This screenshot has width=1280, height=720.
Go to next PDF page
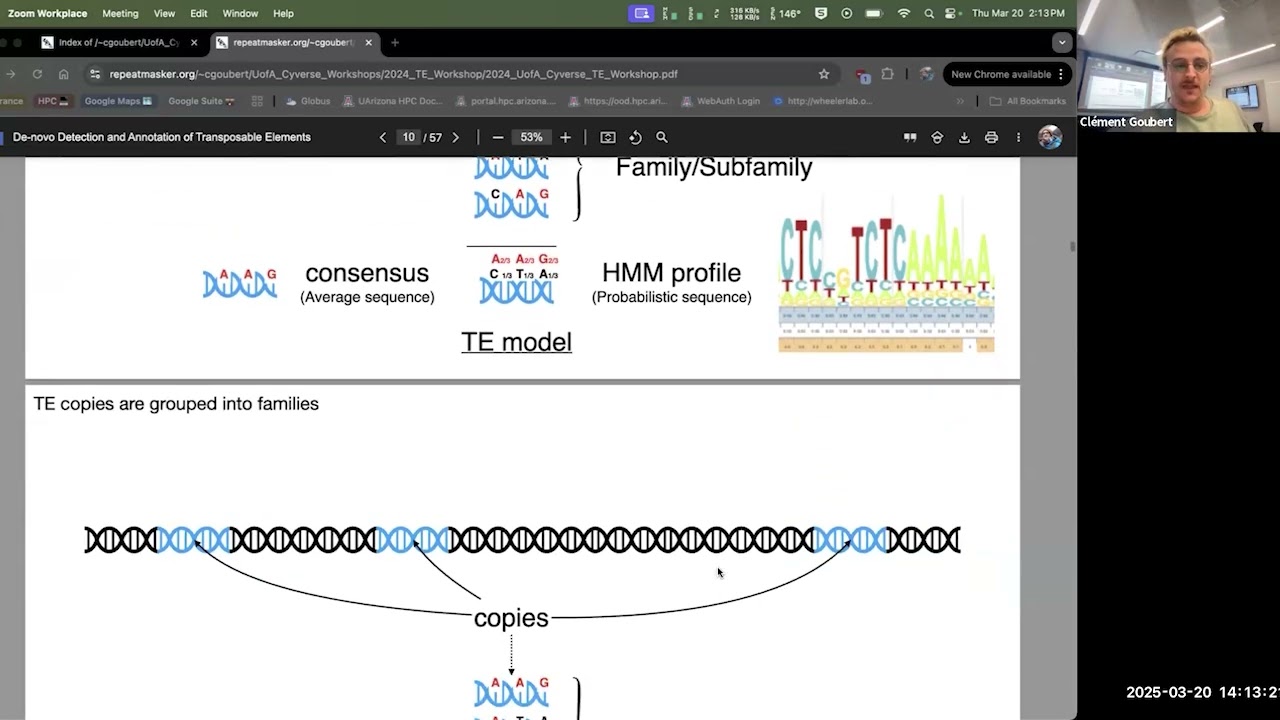pyautogui.click(x=455, y=137)
